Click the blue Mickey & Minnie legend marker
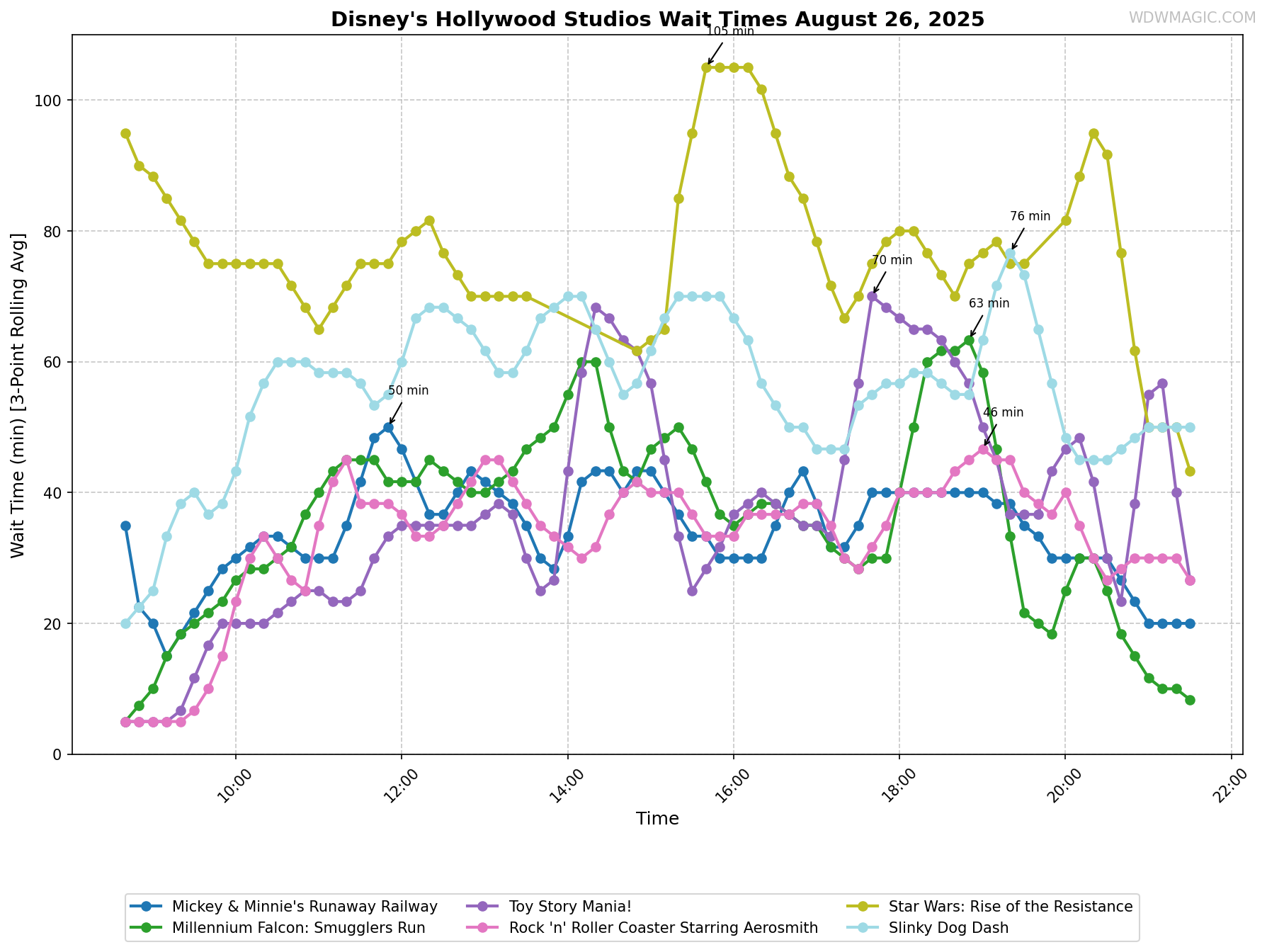 pos(147,907)
